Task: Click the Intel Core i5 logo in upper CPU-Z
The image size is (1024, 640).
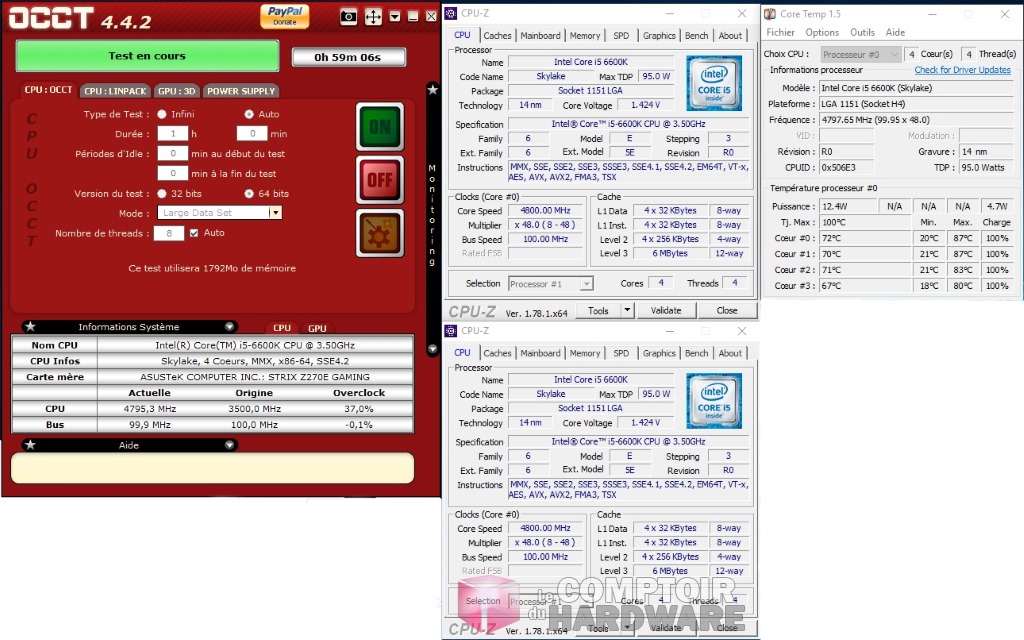Action: [x=714, y=82]
